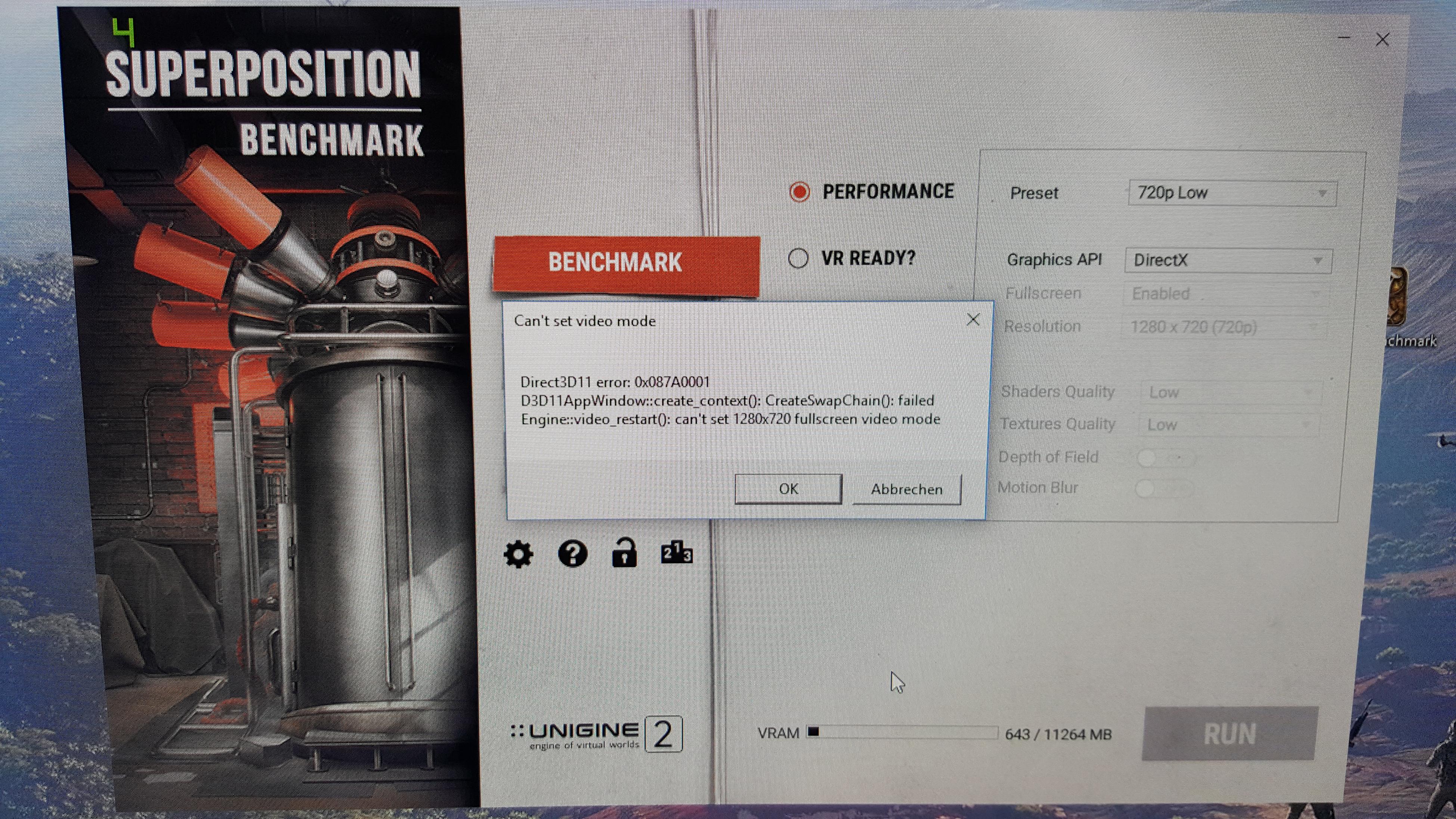Click the 'Can't set video mode' title
The height and width of the screenshot is (819, 1456).
585,321
